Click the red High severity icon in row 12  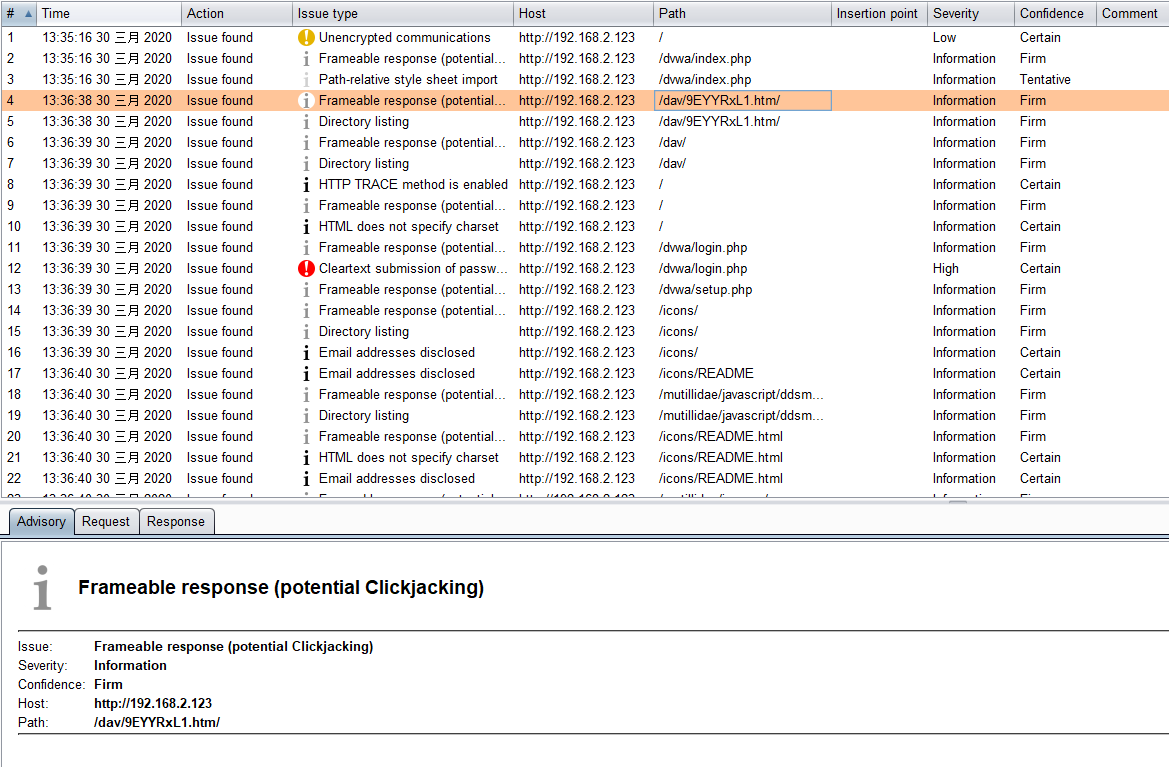tap(306, 269)
